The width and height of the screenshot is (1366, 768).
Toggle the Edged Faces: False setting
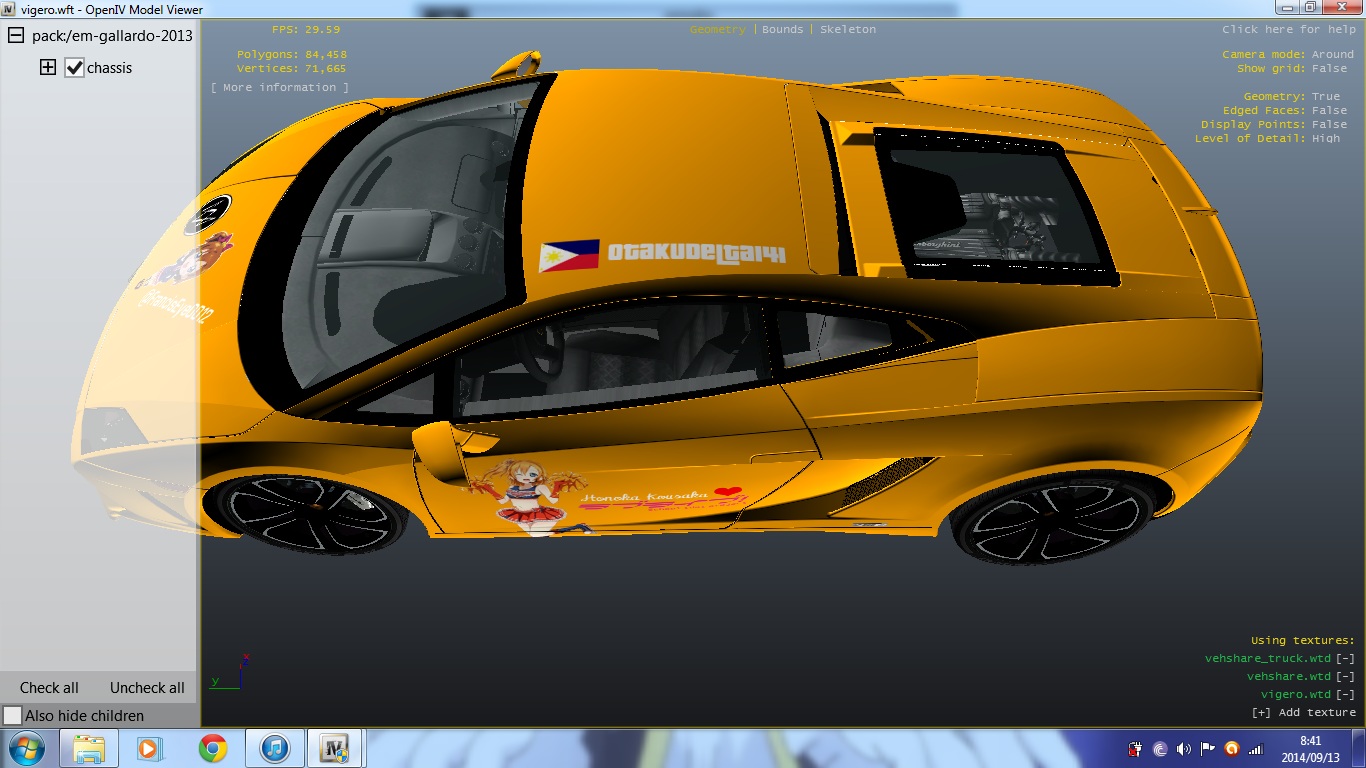(x=1285, y=110)
